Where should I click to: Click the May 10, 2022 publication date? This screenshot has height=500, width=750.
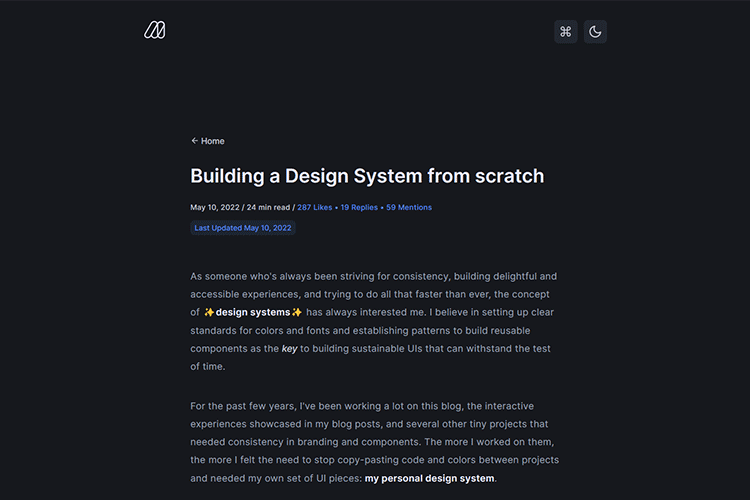pos(216,207)
